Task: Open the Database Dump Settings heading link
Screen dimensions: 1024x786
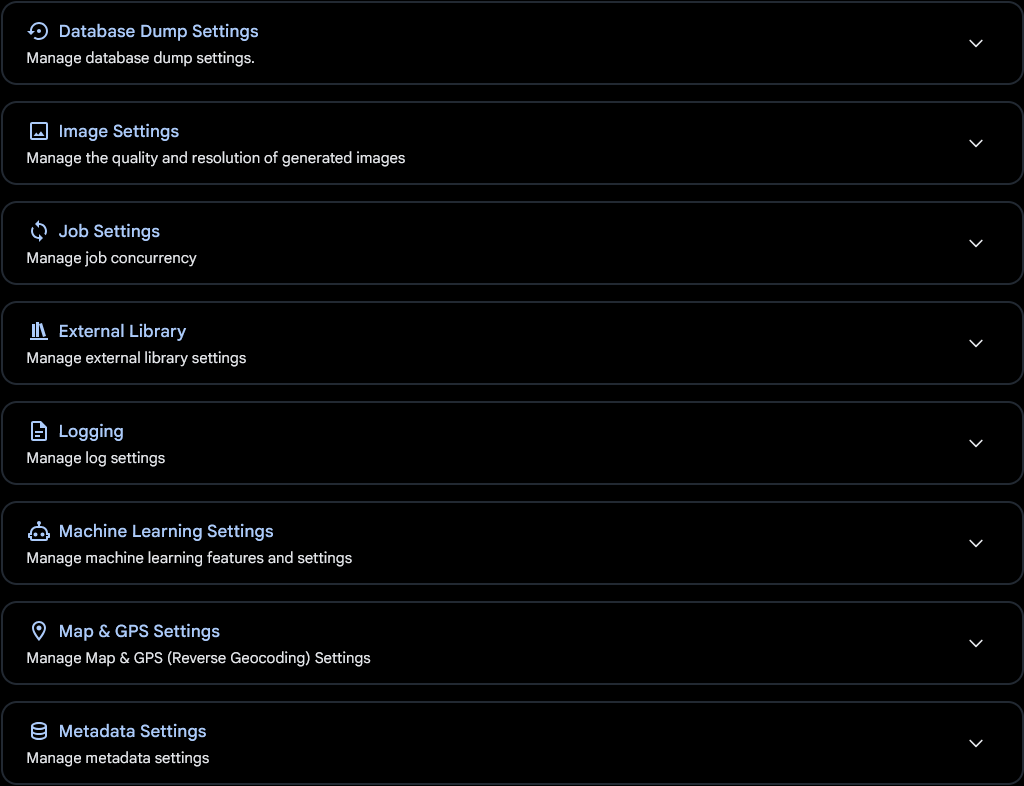Action: click(x=158, y=31)
